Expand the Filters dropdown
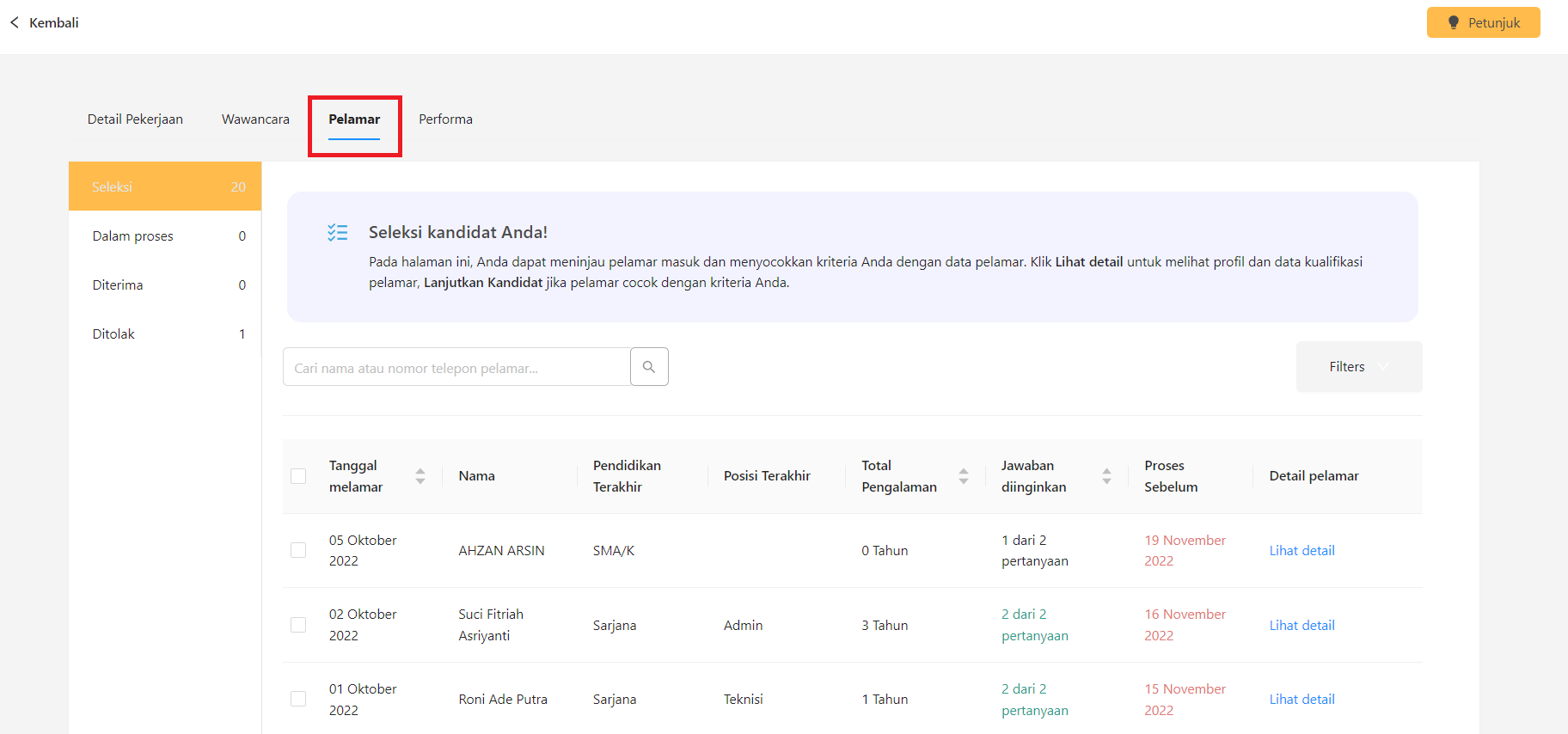Screen dimensions: 1568x734 [x=1358, y=367]
